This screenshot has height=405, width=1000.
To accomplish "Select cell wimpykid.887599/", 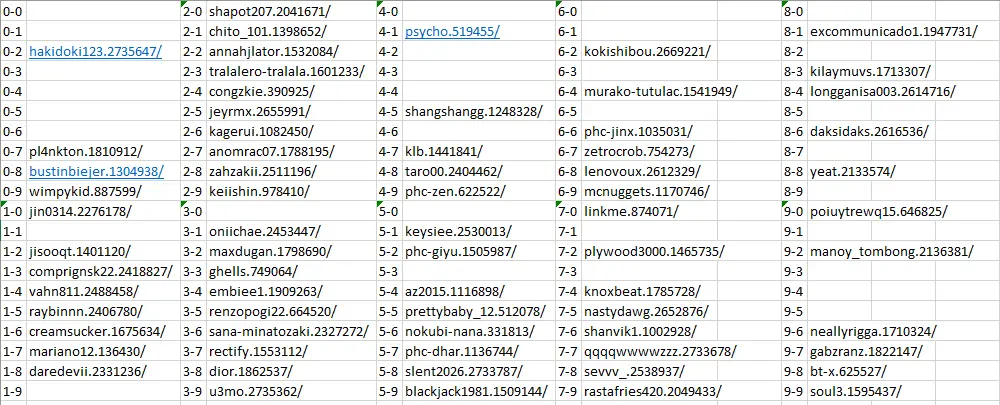I will click(x=103, y=191).
